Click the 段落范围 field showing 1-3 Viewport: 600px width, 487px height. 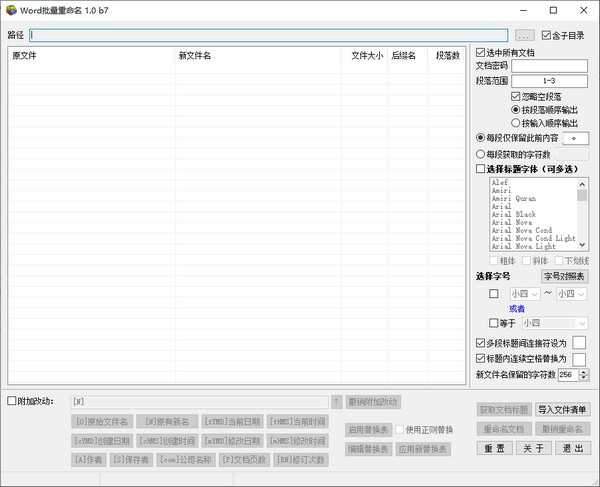[x=549, y=81]
